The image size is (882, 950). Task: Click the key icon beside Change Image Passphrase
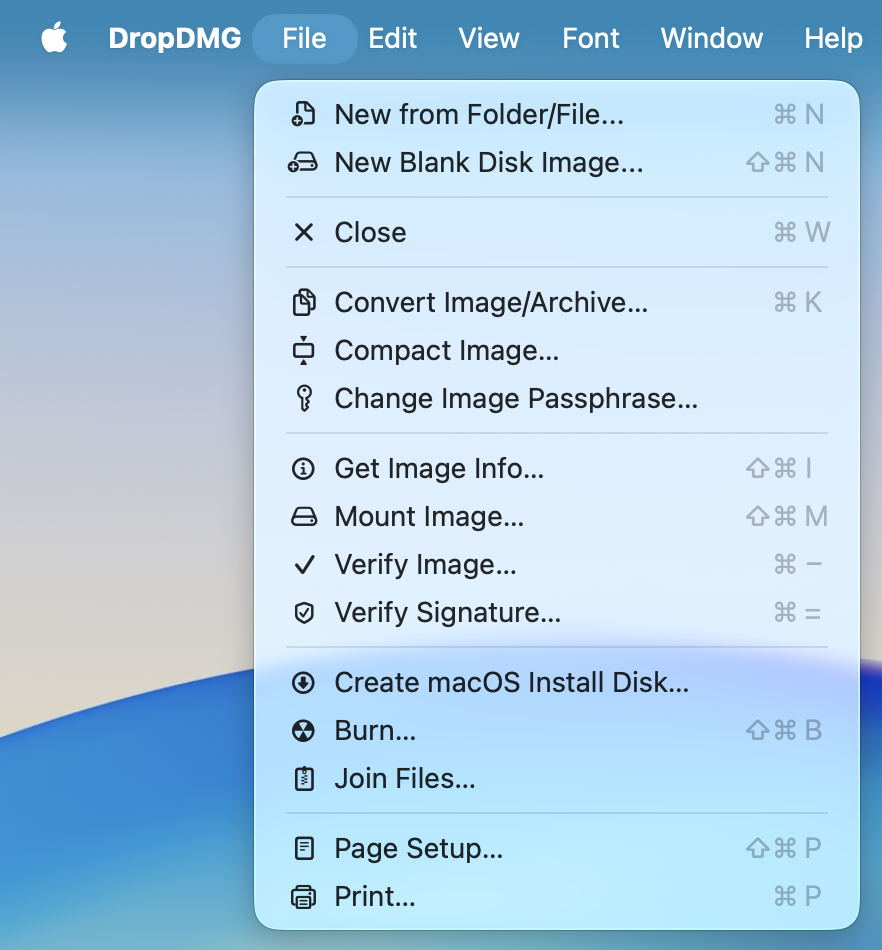point(304,398)
